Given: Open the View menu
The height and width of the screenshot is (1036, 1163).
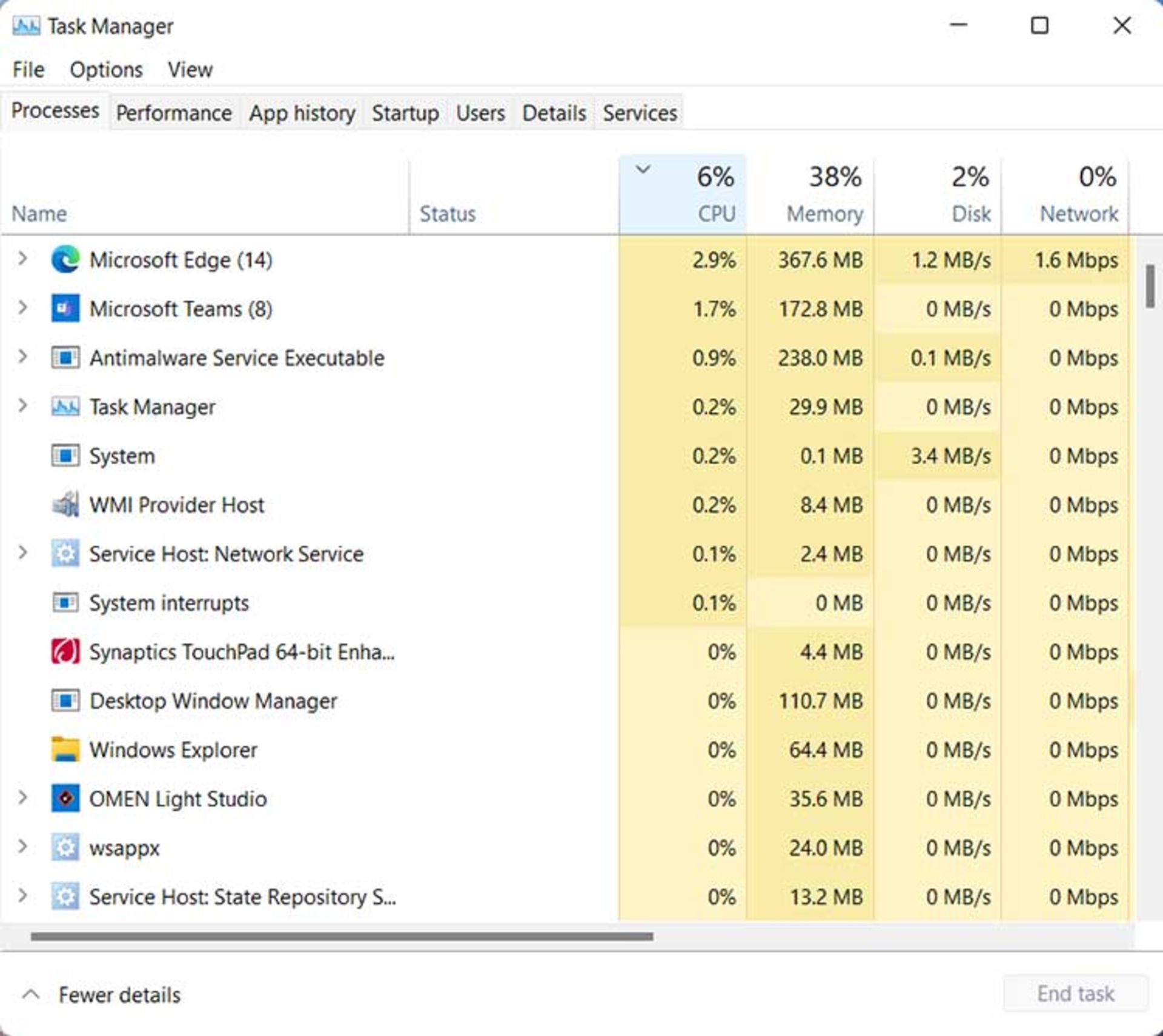Looking at the screenshot, I should click(189, 69).
